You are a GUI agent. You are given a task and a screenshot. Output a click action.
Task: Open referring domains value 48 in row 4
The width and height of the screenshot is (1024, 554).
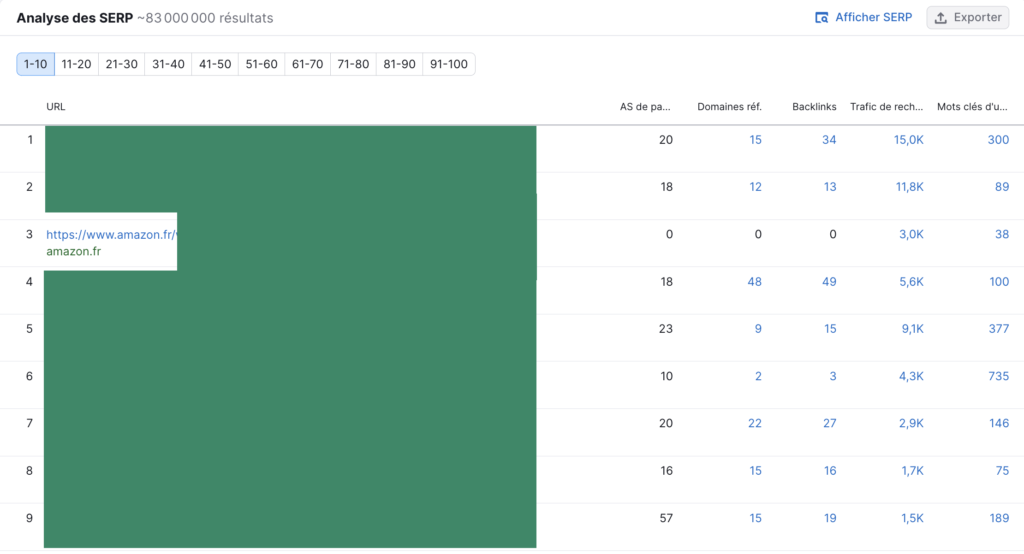tap(754, 282)
